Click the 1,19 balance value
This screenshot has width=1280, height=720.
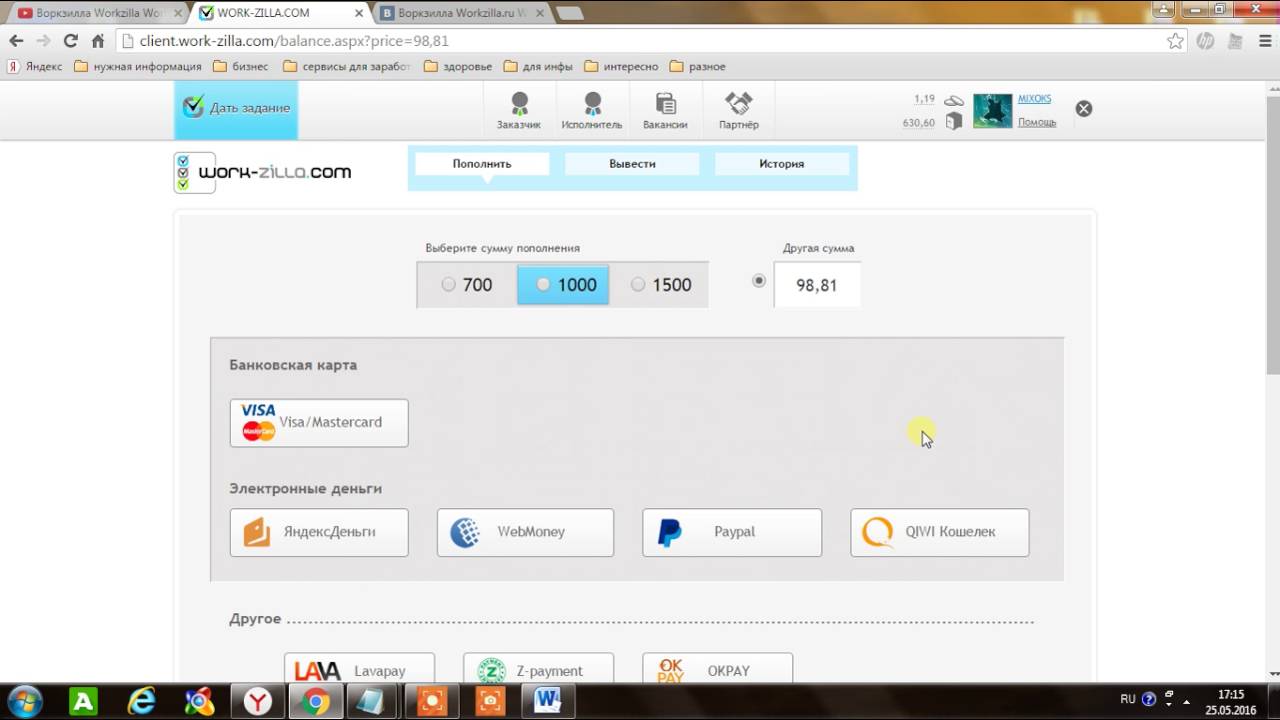(924, 99)
